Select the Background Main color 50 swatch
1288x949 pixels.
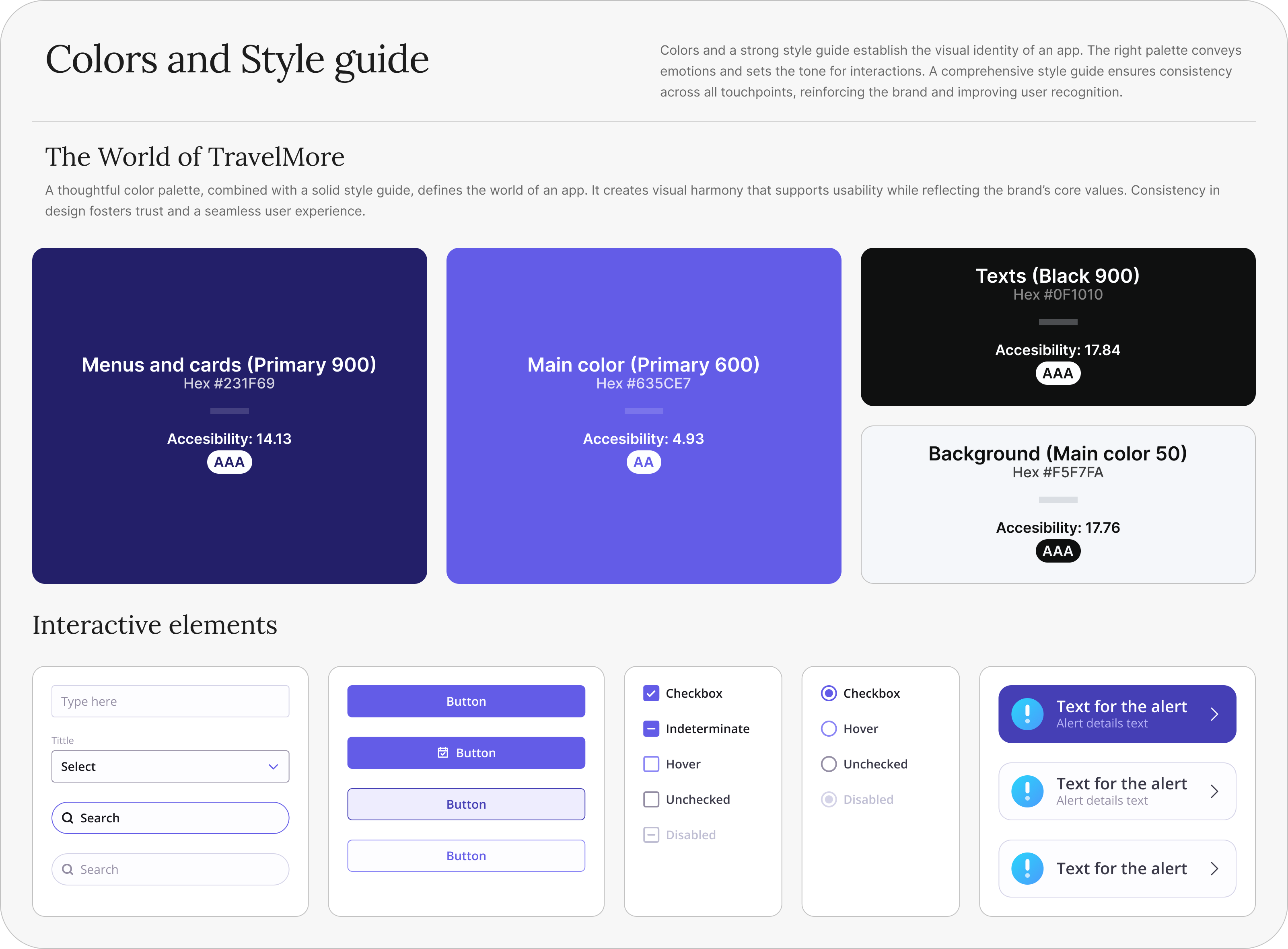1058,505
